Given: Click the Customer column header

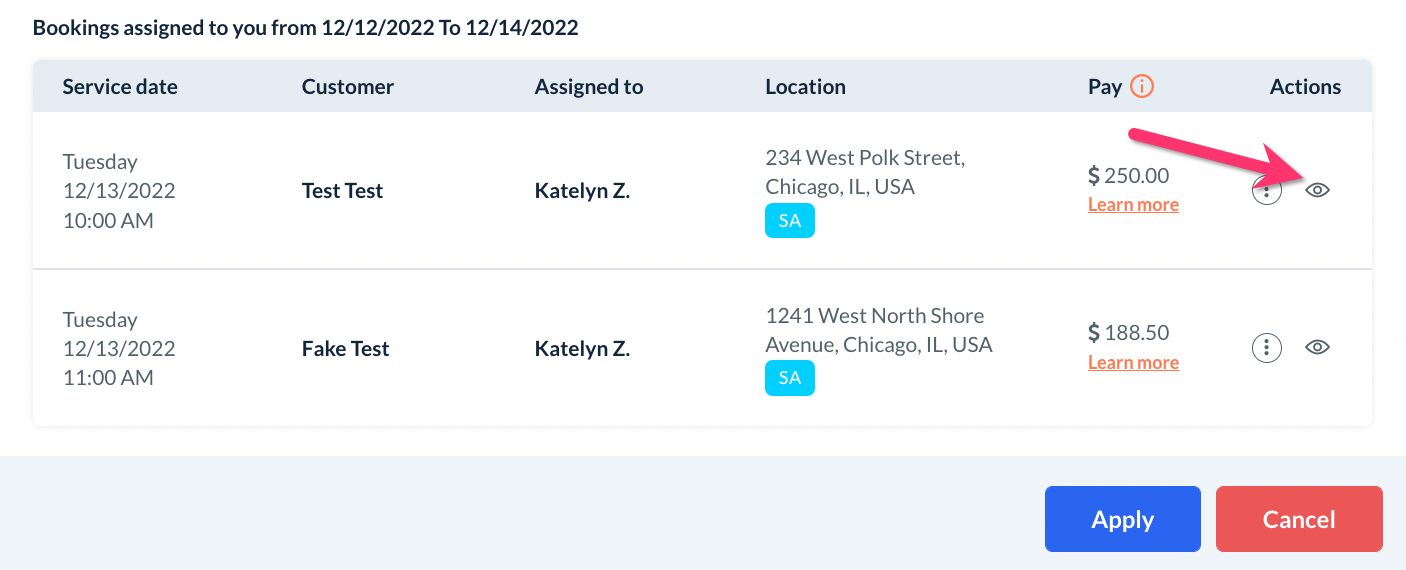Looking at the screenshot, I should (348, 87).
